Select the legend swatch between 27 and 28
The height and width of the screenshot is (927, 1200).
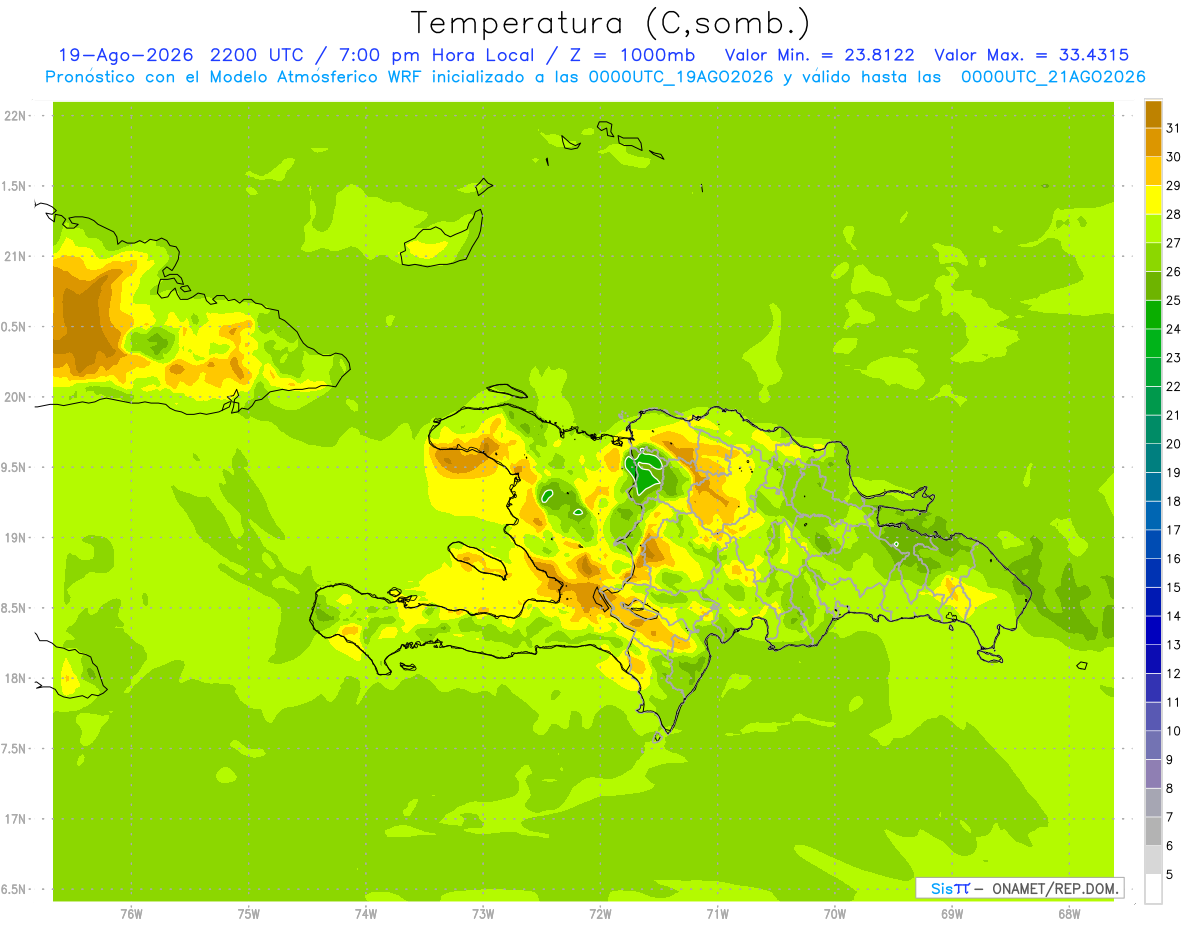click(x=1153, y=229)
